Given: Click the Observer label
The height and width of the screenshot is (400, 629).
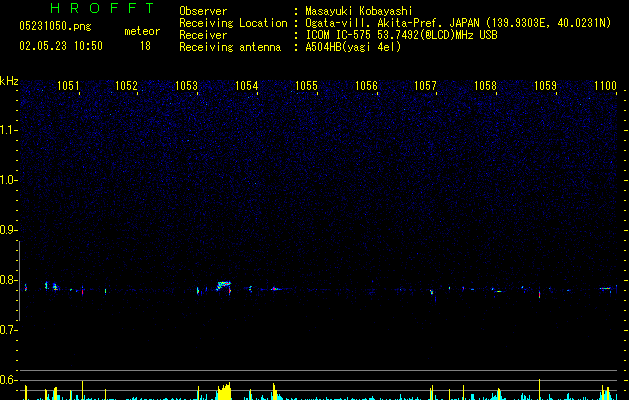Looking at the screenshot, I should [x=203, y=11].
